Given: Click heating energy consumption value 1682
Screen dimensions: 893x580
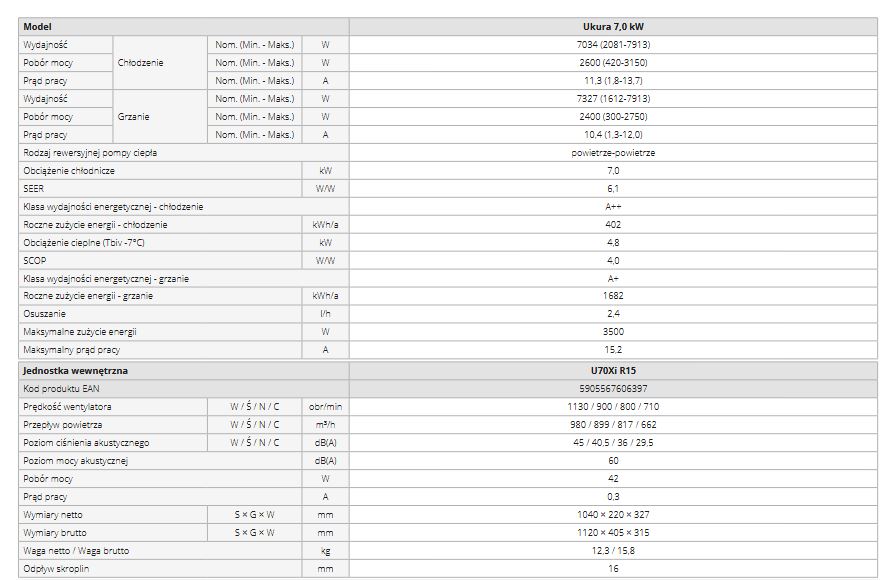Looking at the screenshot, I should (613, 296).
